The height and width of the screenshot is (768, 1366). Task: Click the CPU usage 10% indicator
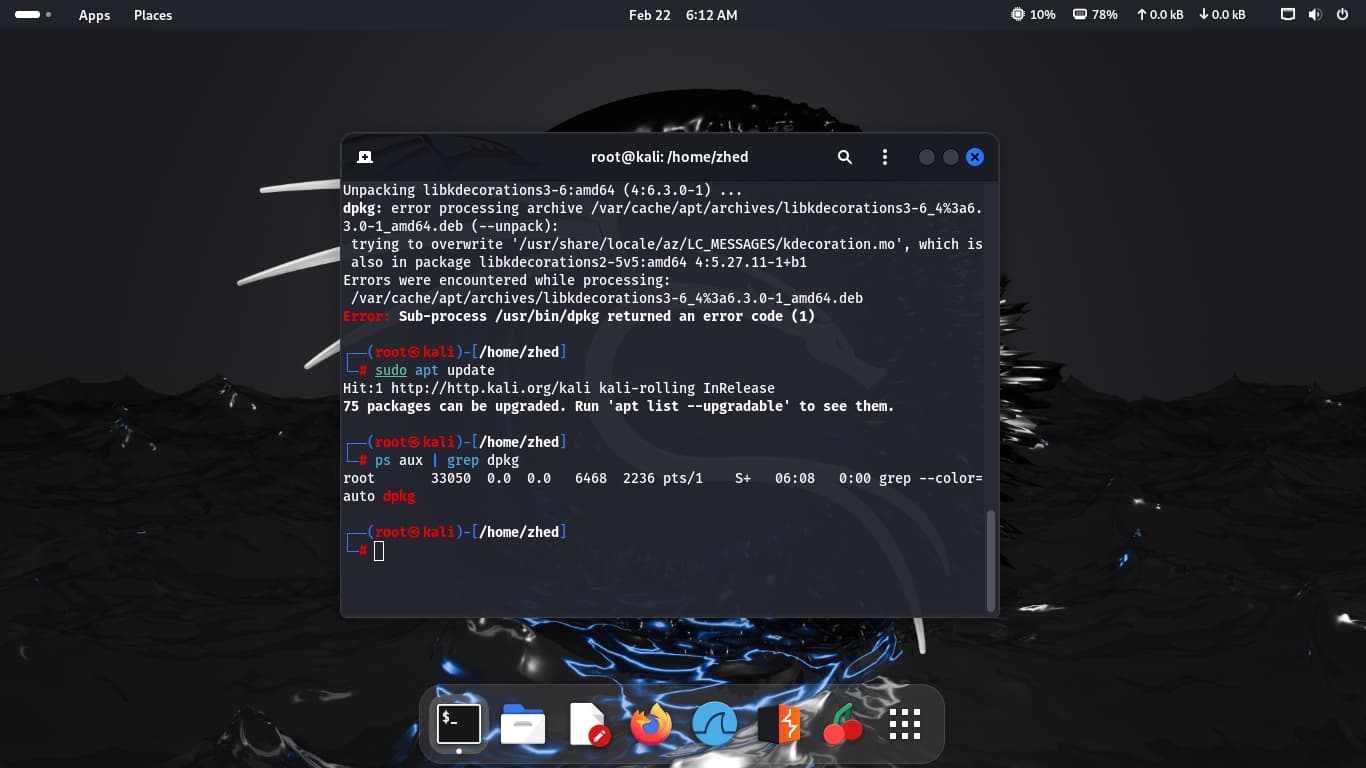click(x=1034, y=15)
